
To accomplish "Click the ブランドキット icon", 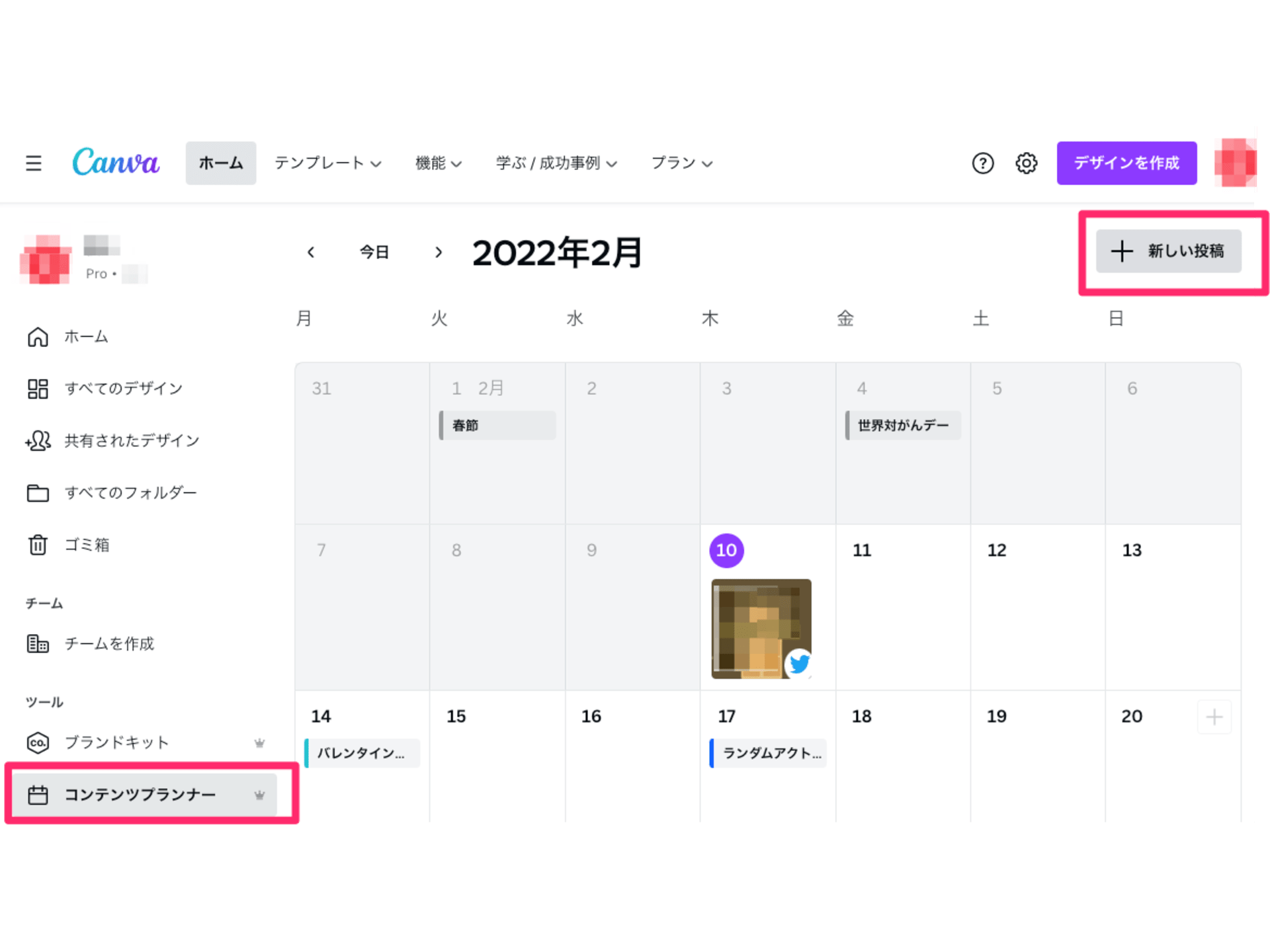I will tap(38, 742).
